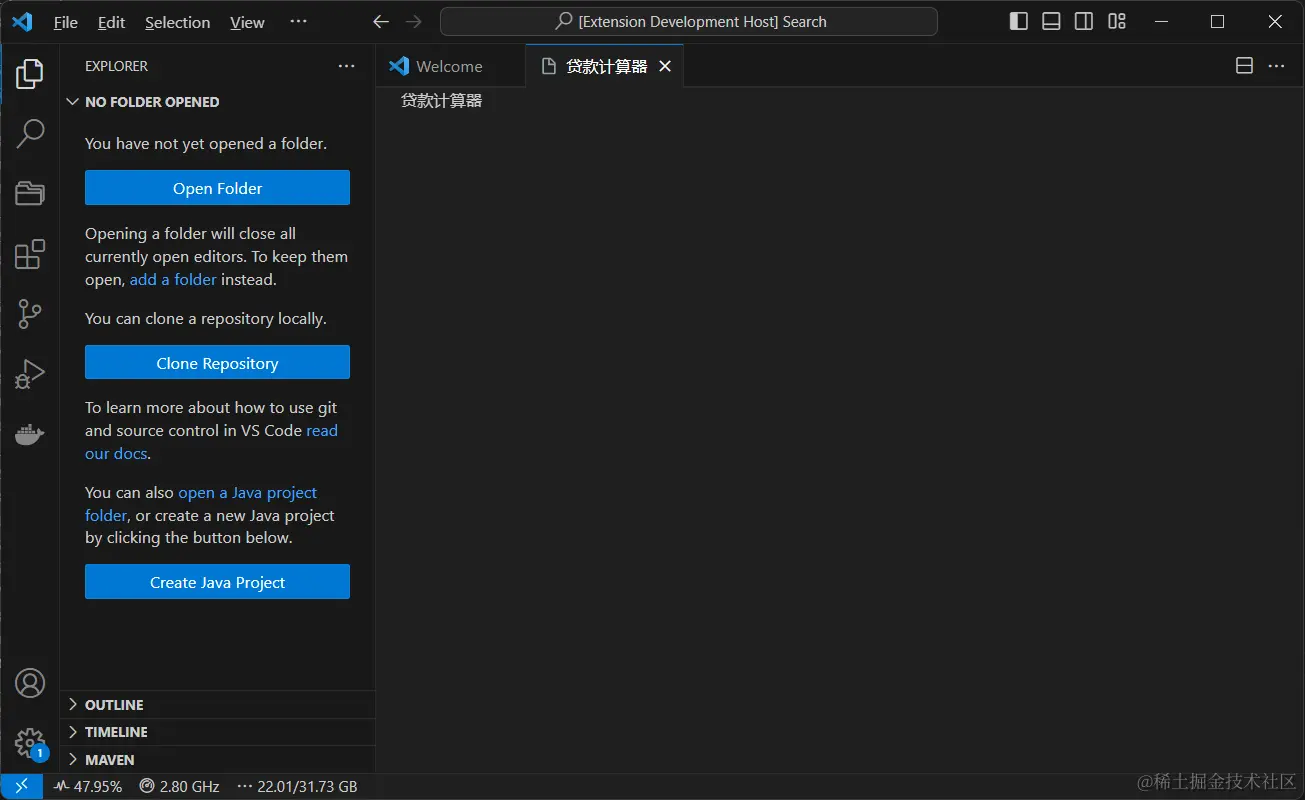1305x800 pixels.
Task: Open the Selection menu
Action: tap(177, 22)
